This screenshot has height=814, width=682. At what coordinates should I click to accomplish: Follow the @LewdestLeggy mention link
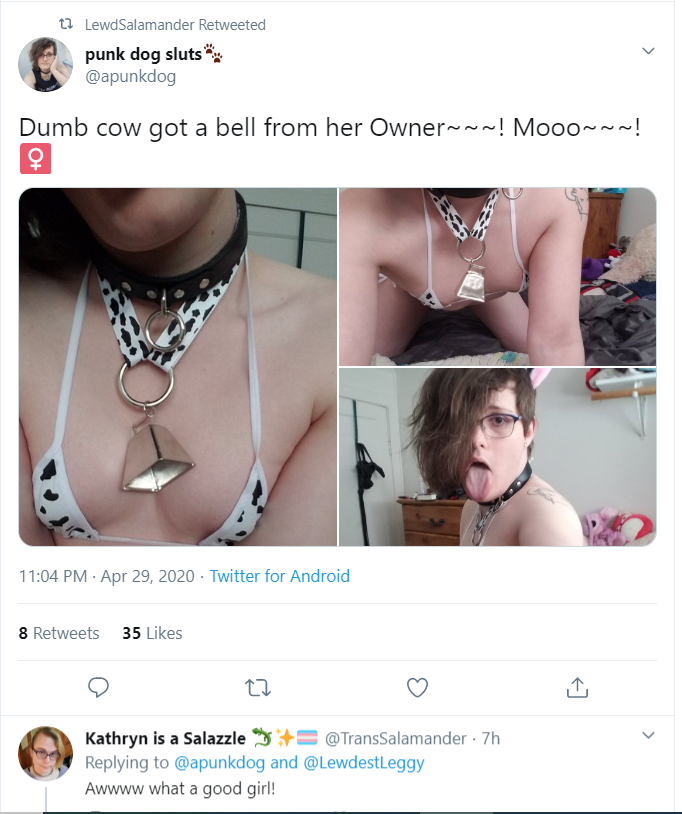364,763
